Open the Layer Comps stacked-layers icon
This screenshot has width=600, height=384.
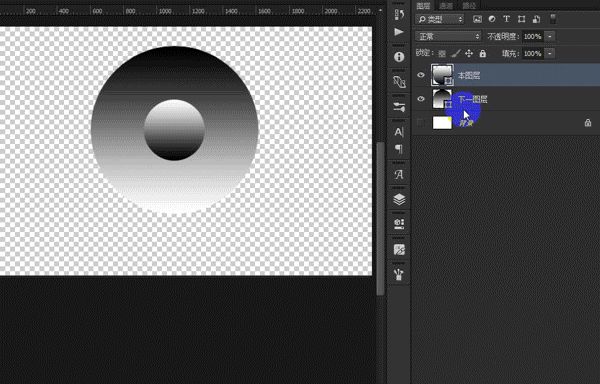(399, 199)
